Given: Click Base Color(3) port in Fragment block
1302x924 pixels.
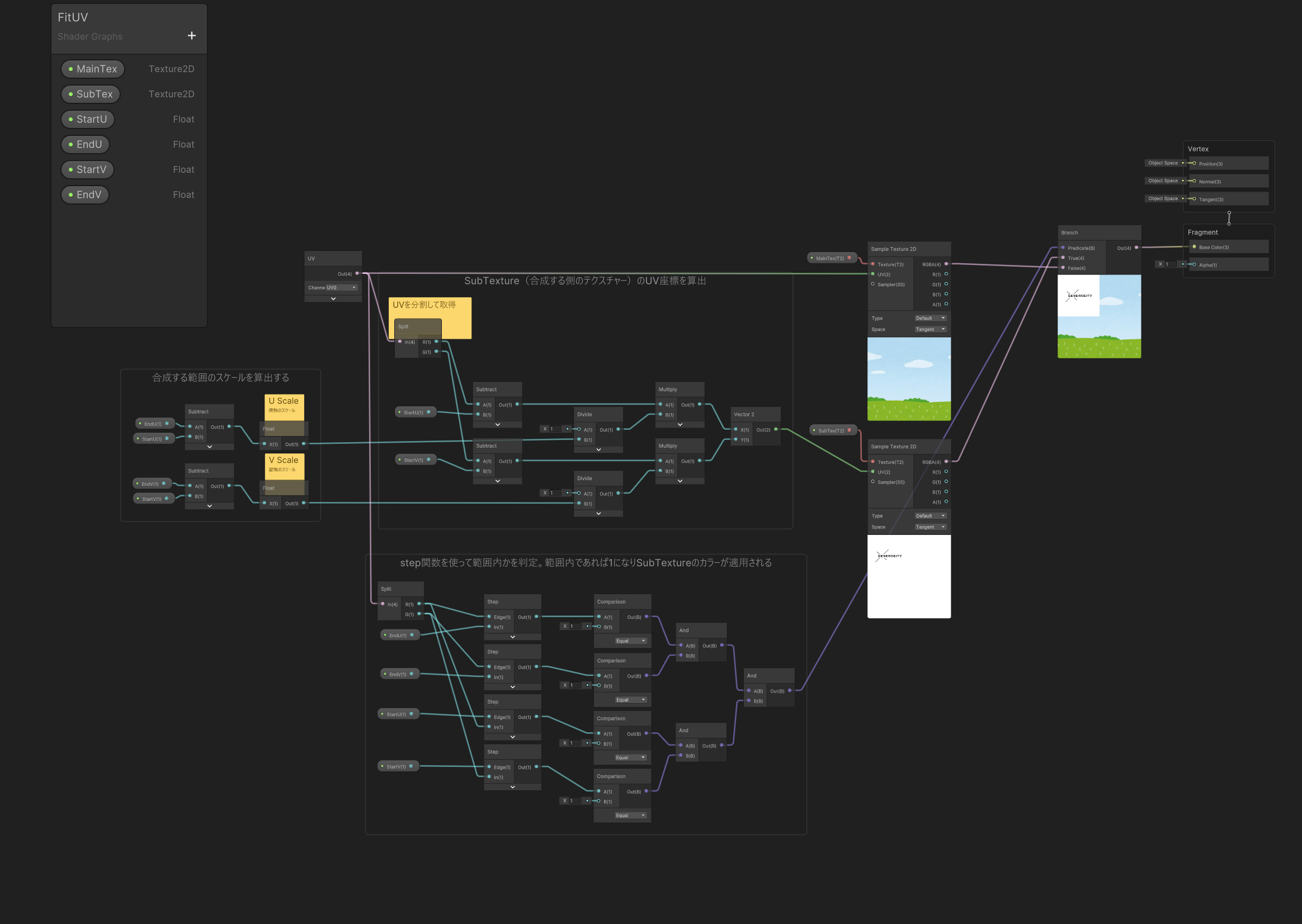Looking at the screenshot, I should click(1194, 247).
